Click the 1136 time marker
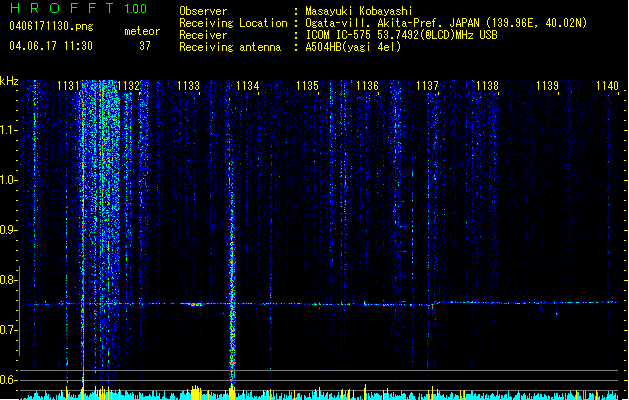 pyautogui.click(x=367, y=86)
